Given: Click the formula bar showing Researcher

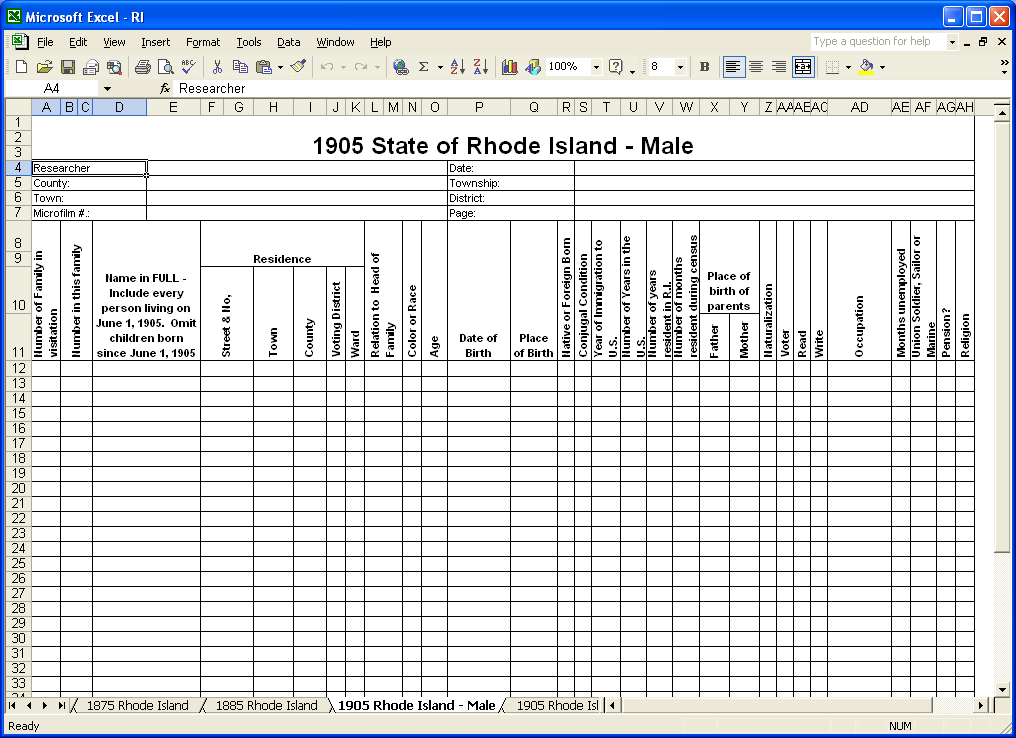Looking at the screenshot, I should 593,88.
